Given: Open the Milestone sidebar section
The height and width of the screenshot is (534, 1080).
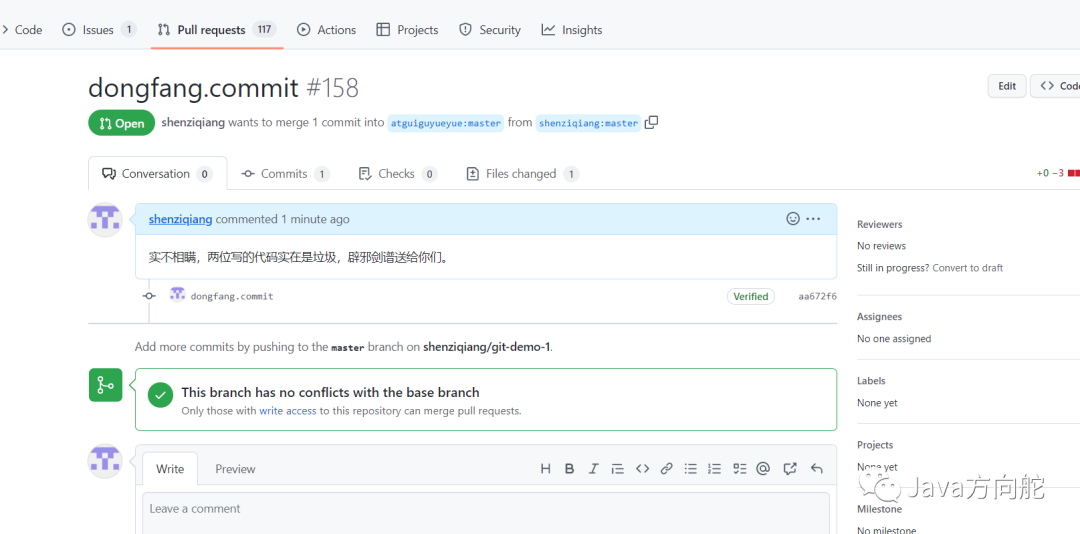Looking at the screenshot, I should (880, 509).
